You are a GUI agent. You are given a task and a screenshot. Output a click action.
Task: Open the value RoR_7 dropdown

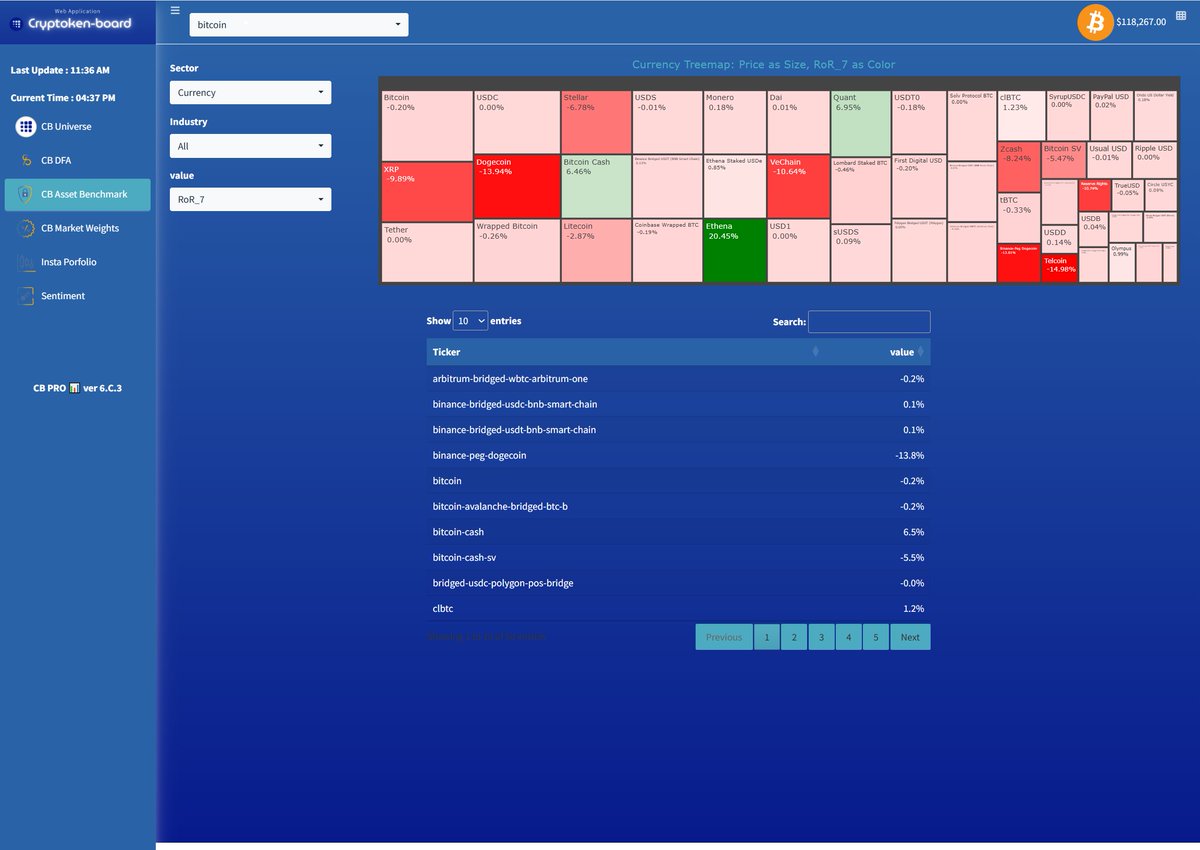pyautogui.click(x=250, y=200)
